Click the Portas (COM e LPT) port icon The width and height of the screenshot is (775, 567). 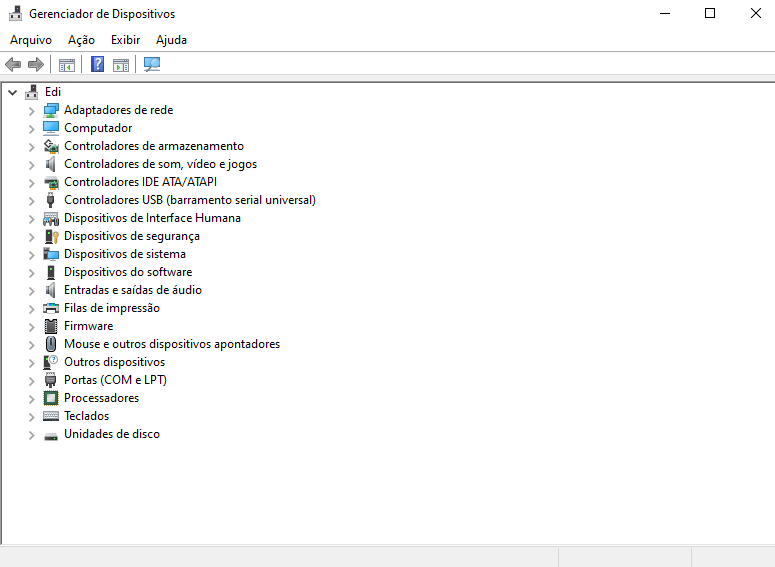(50, 380)
